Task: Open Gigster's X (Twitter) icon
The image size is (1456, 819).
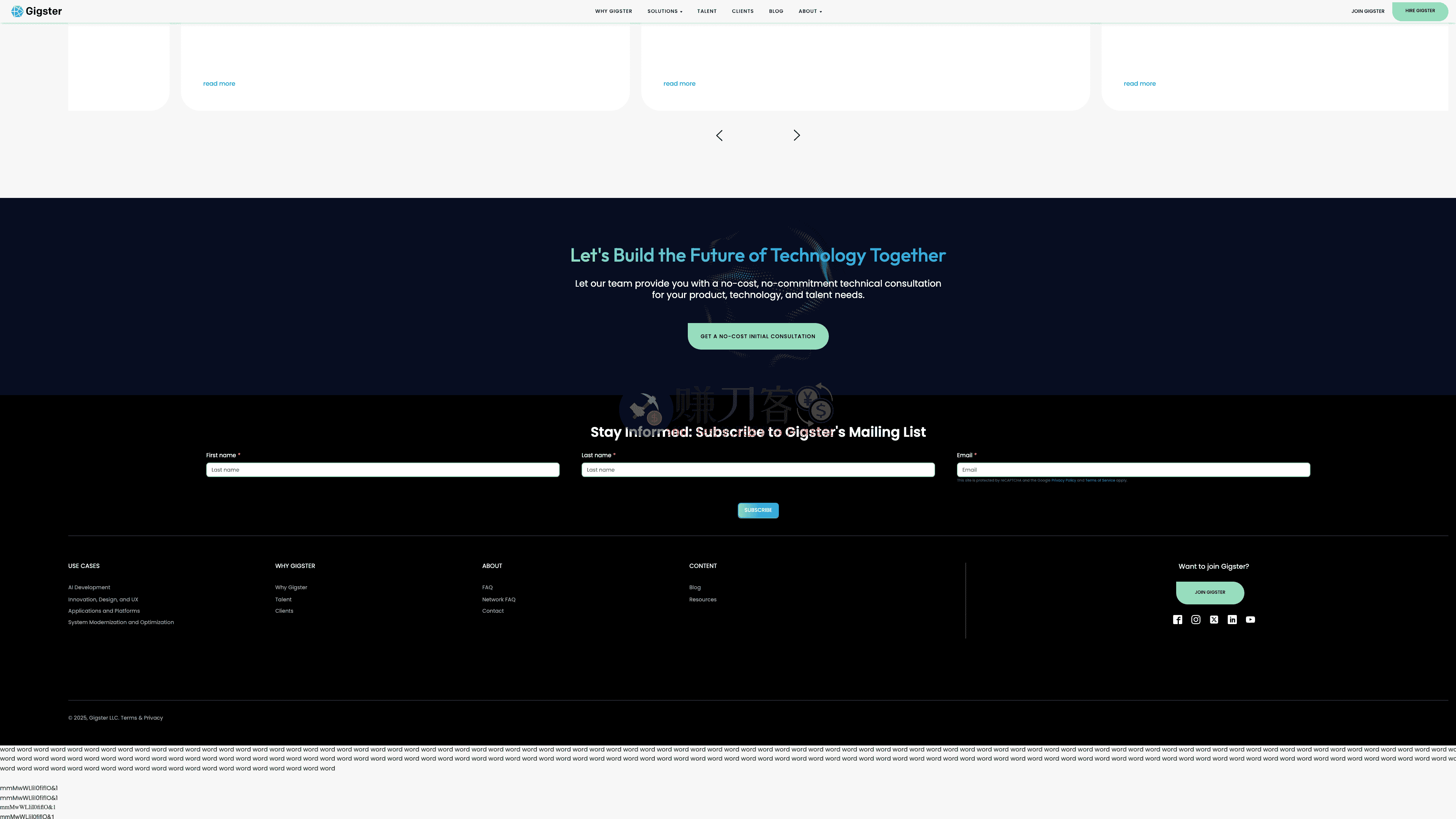Action: click(x=1214, y=620)
